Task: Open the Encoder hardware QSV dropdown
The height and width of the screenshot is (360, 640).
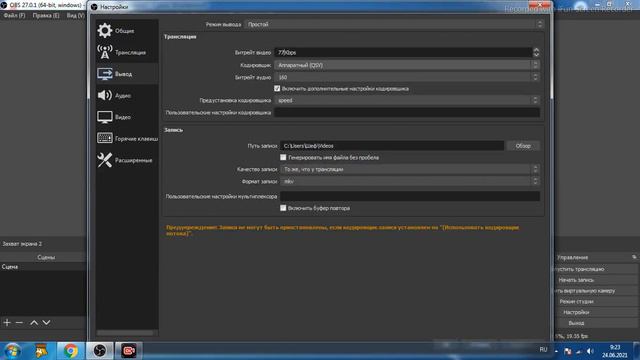Action: [x=407, y=65]
